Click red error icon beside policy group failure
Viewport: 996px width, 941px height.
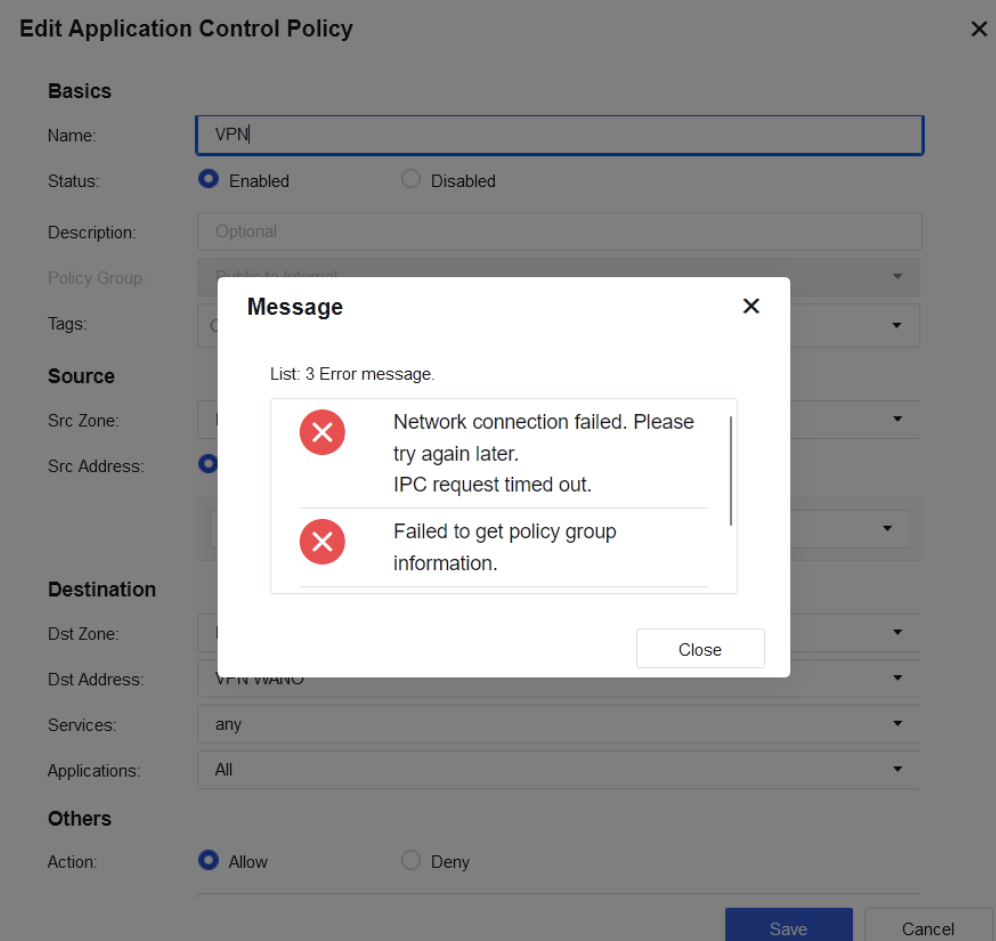click(x=322, y=542)
